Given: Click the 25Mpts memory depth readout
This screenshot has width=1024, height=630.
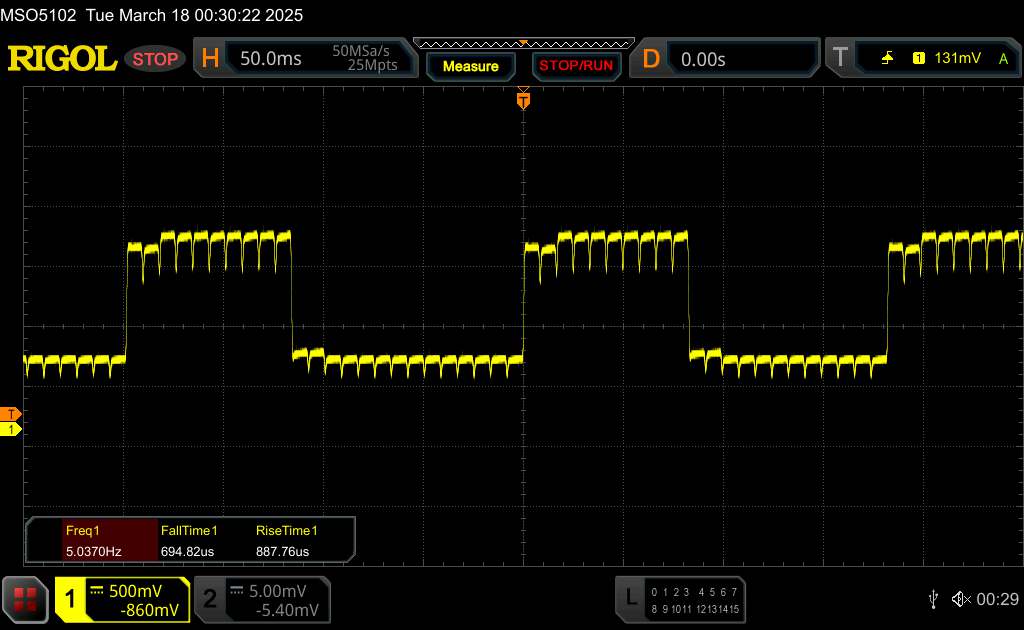Looking at the screenshot, I should (x=372, y=65).
